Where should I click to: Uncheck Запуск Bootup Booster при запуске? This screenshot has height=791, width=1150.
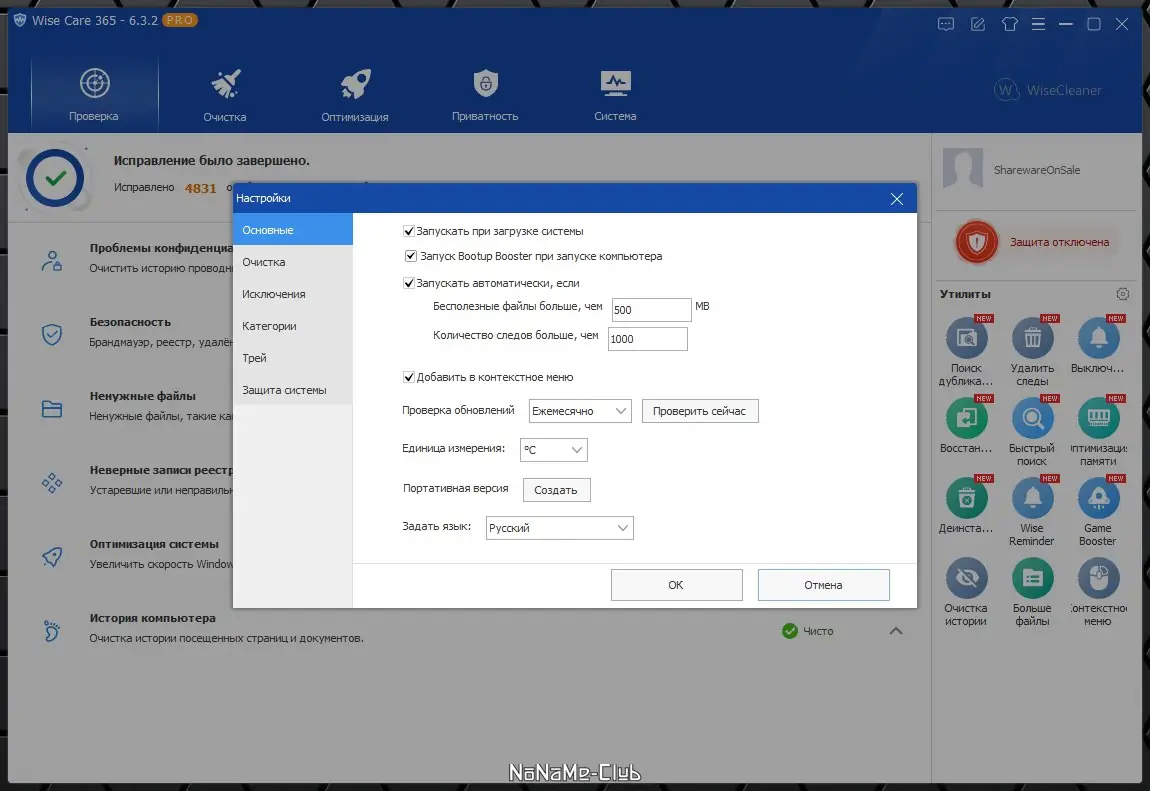click(411, 255)
